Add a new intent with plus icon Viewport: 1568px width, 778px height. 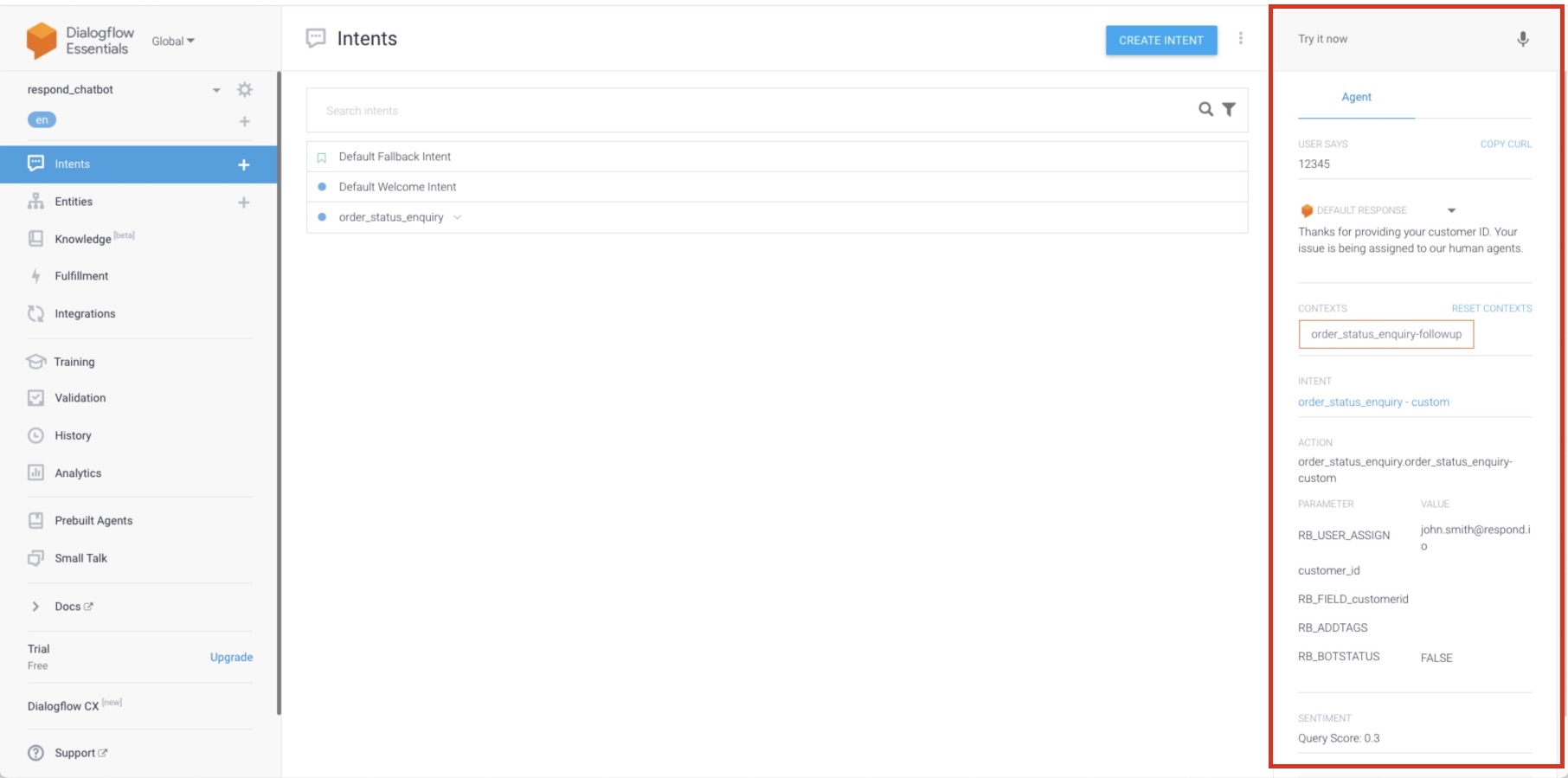[x=244, y=164]
